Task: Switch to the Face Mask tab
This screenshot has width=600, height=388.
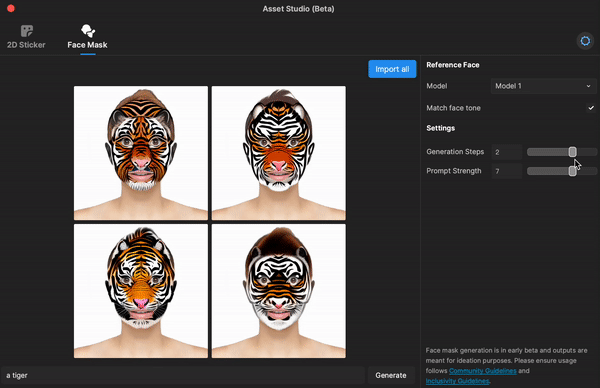Action: (x=87, y=37)
